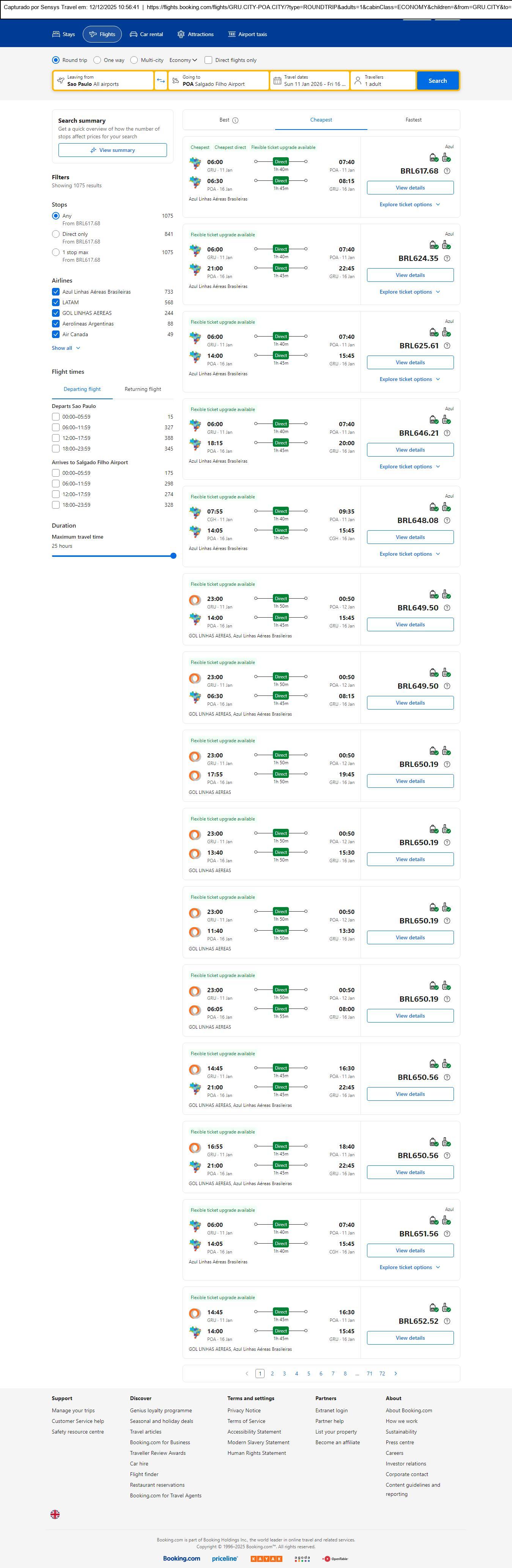Click the calendar icon in Travel dates field
This screenshot has height=1568, width=512.
coord(277,81)
